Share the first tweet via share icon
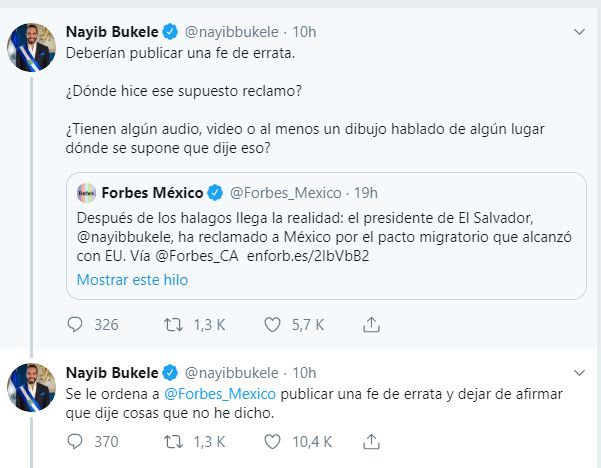Screen dimensions: 601x468 [x=371, y=324]
